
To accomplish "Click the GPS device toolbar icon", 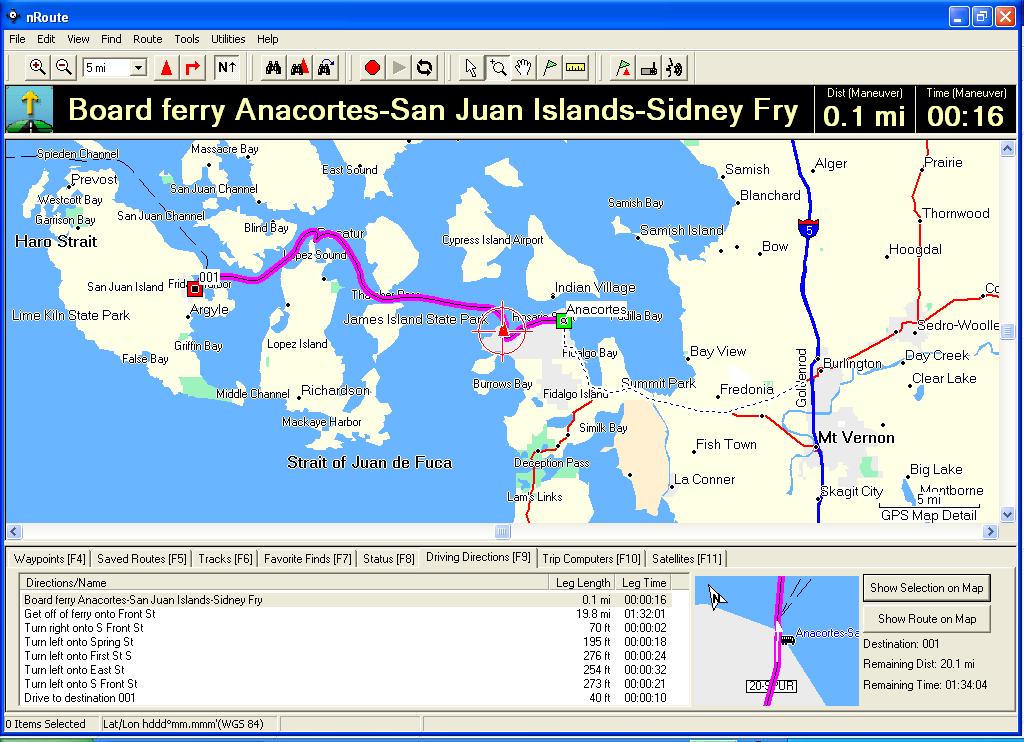I will (x=648, y=67).
